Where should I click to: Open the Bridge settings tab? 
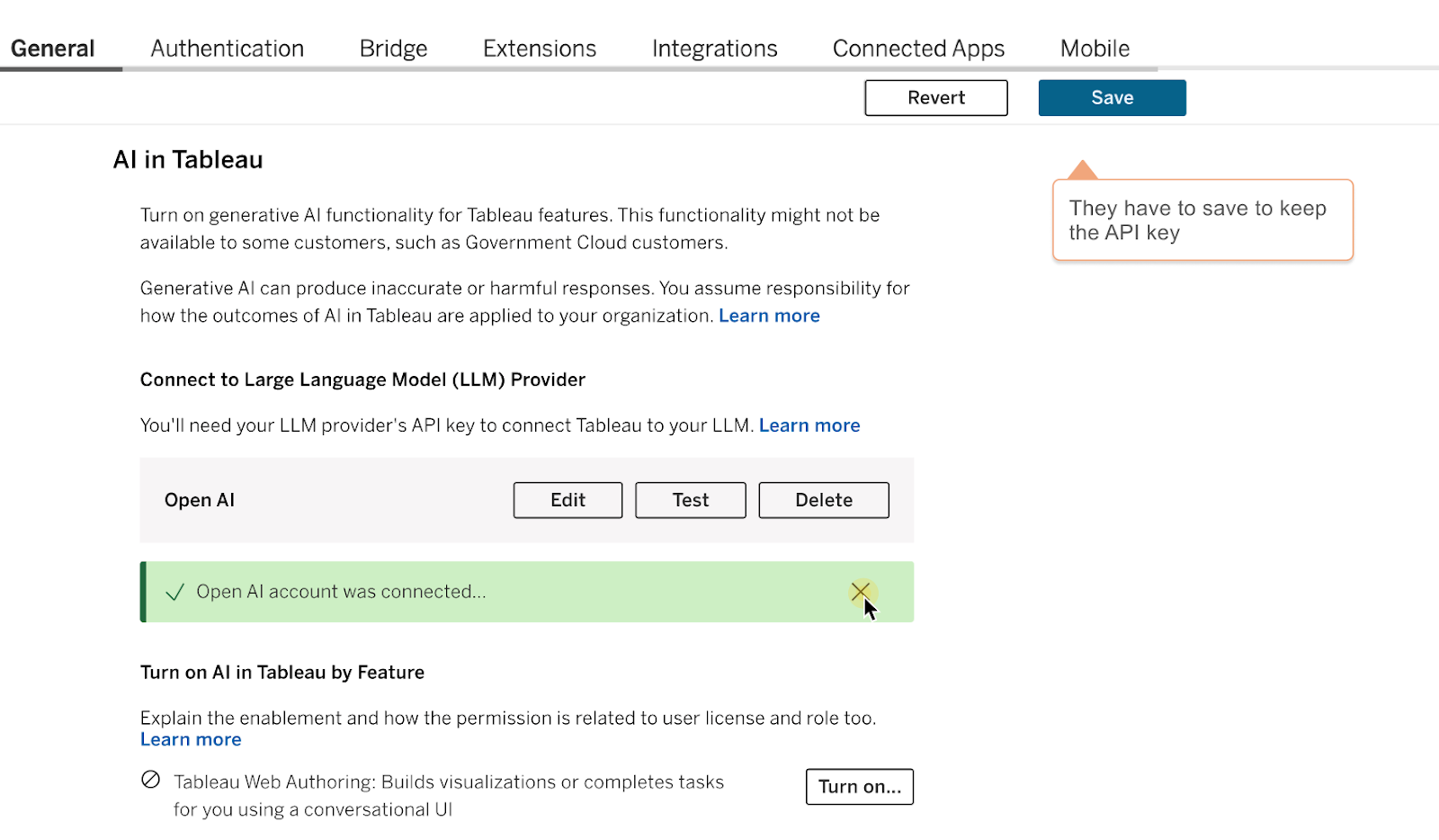pyautogui.click(x=393, y=48)
